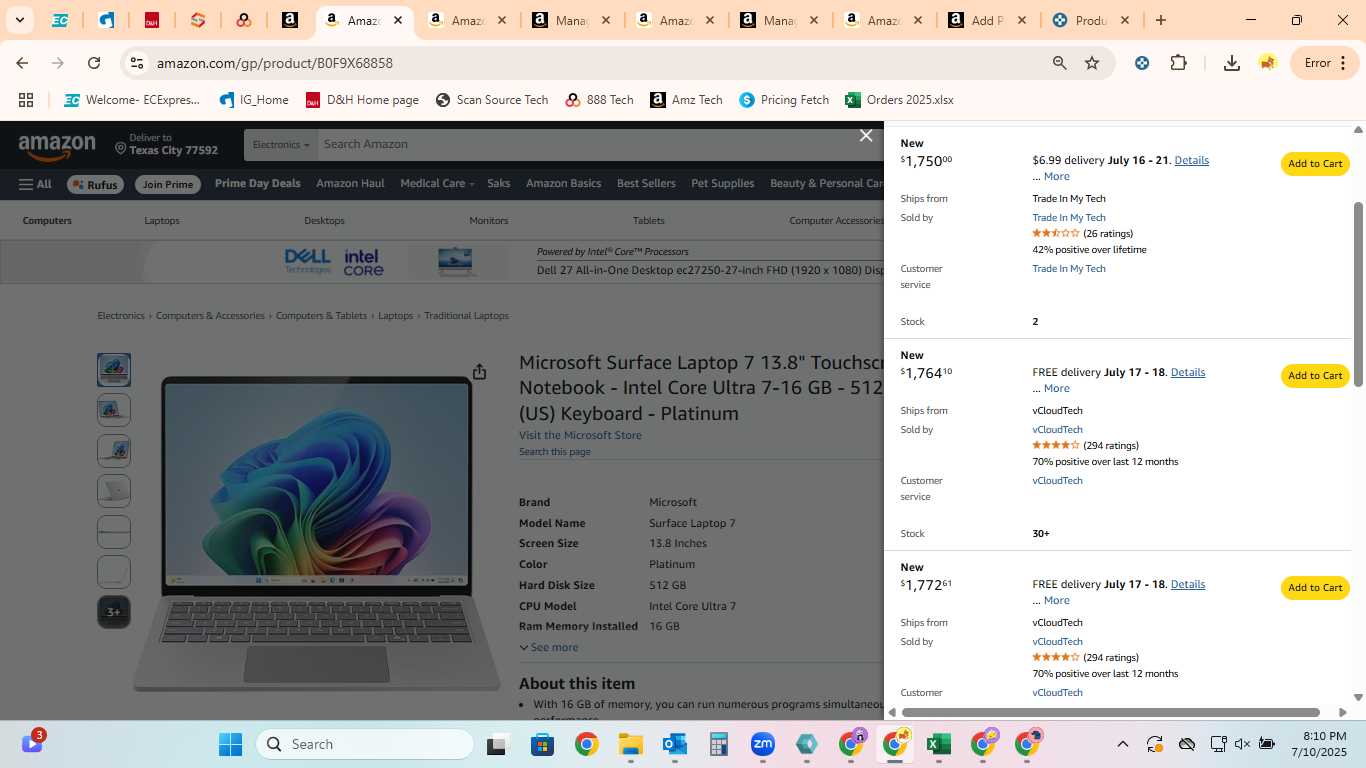
Task: Open Details link for July 16 - 21 delivery
Action: pyautogui.click(x=1191, y=161)
